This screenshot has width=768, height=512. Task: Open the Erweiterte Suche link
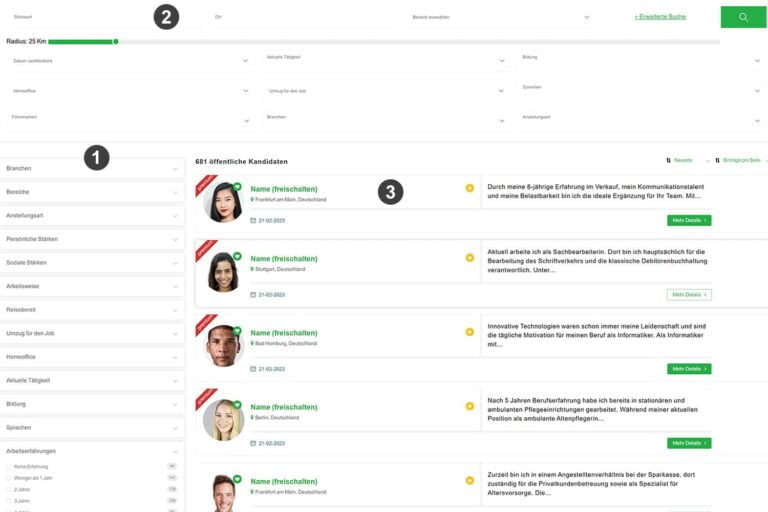(660, 17)
